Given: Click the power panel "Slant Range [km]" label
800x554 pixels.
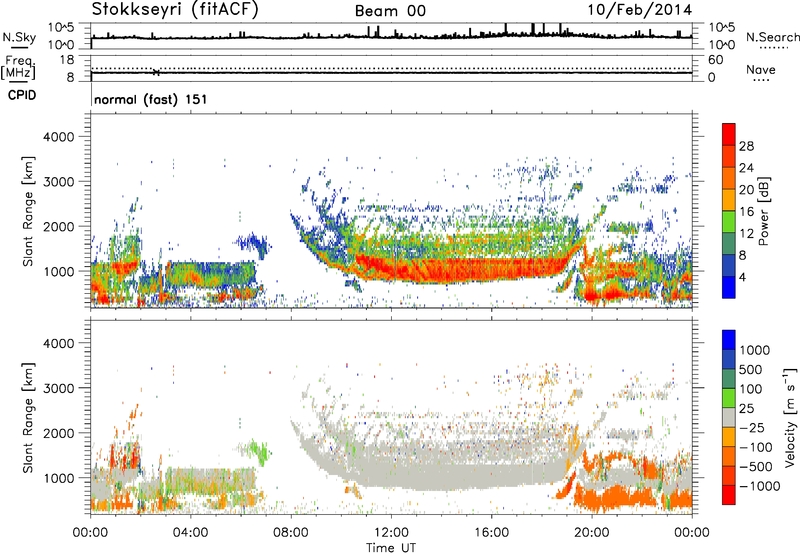Looking at the screenshot, I should tap(28, 211).
